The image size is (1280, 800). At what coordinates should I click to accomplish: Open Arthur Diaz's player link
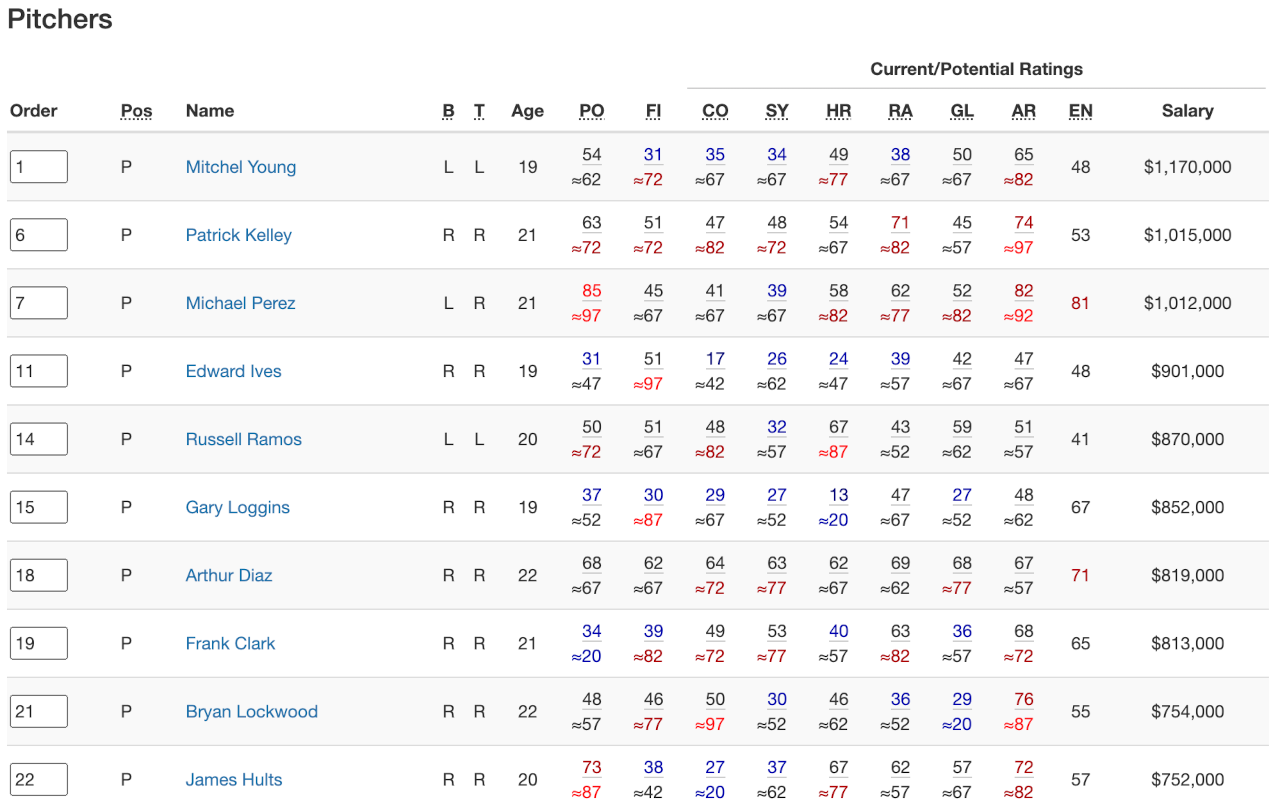228,575
